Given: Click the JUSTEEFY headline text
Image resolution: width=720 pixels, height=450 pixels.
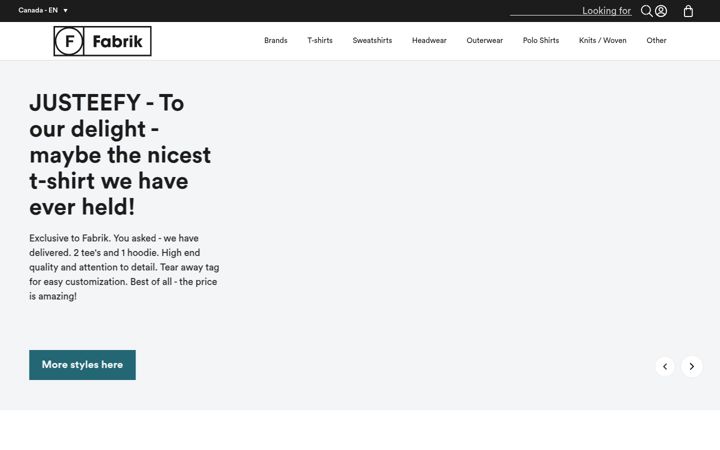Looking at the screenshot, I should (120, 155).
